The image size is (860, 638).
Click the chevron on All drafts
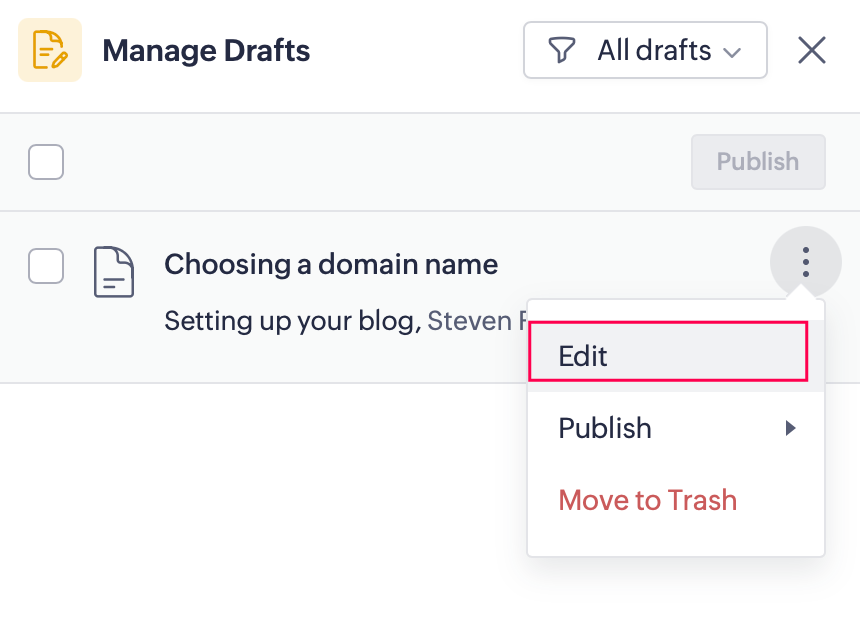tap(732, 52)
